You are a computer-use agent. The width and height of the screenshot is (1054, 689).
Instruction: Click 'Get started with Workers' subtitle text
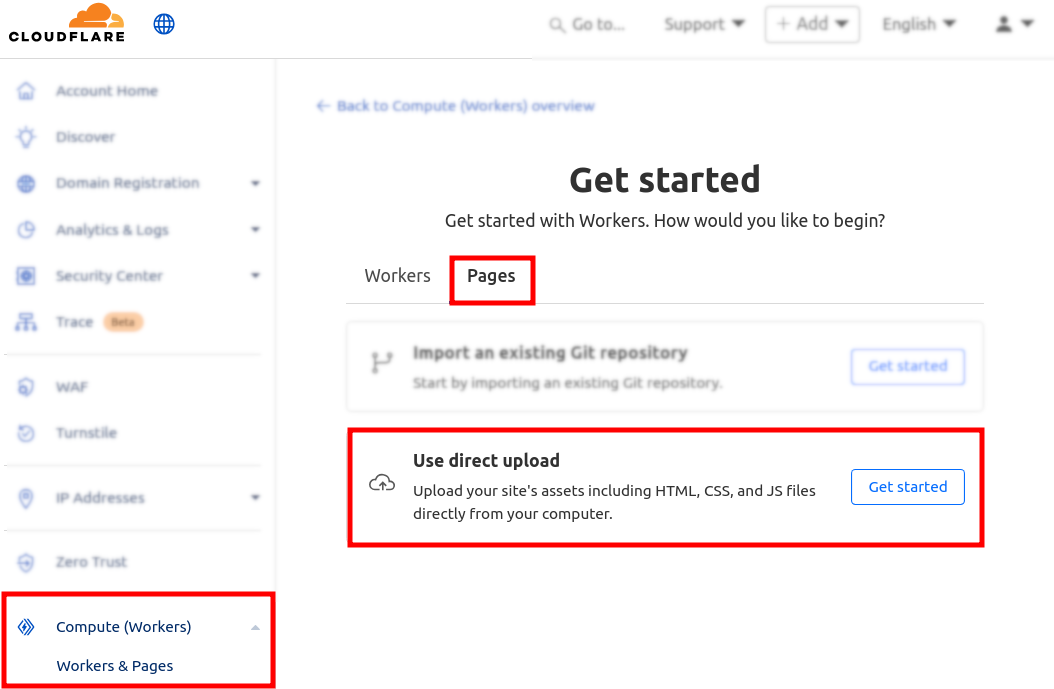pos(665,220)
